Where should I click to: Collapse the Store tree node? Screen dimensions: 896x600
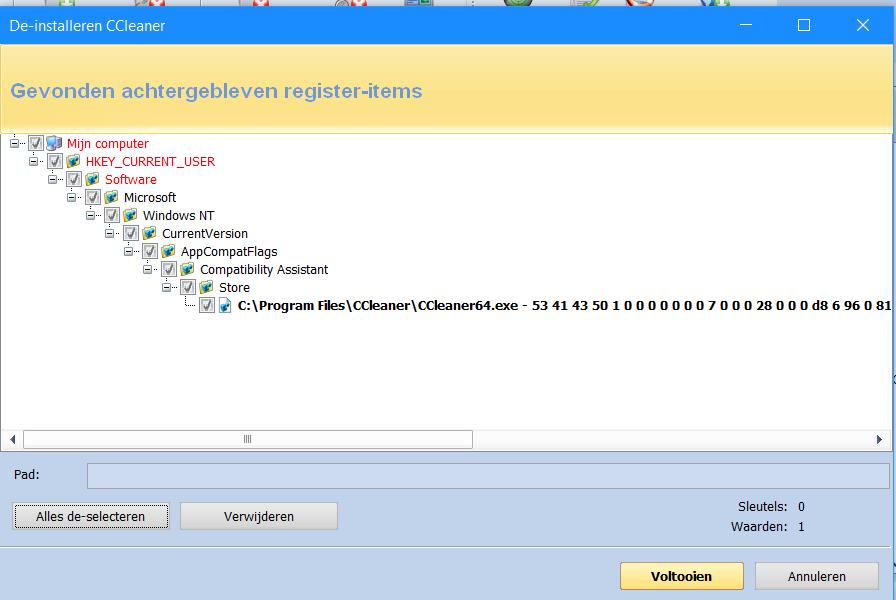coord(166,287)
